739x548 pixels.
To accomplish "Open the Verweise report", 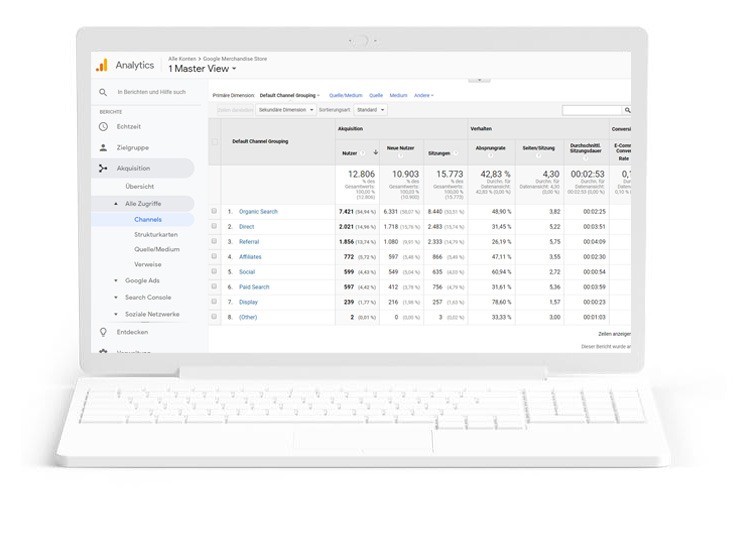I will click(148, 264).
